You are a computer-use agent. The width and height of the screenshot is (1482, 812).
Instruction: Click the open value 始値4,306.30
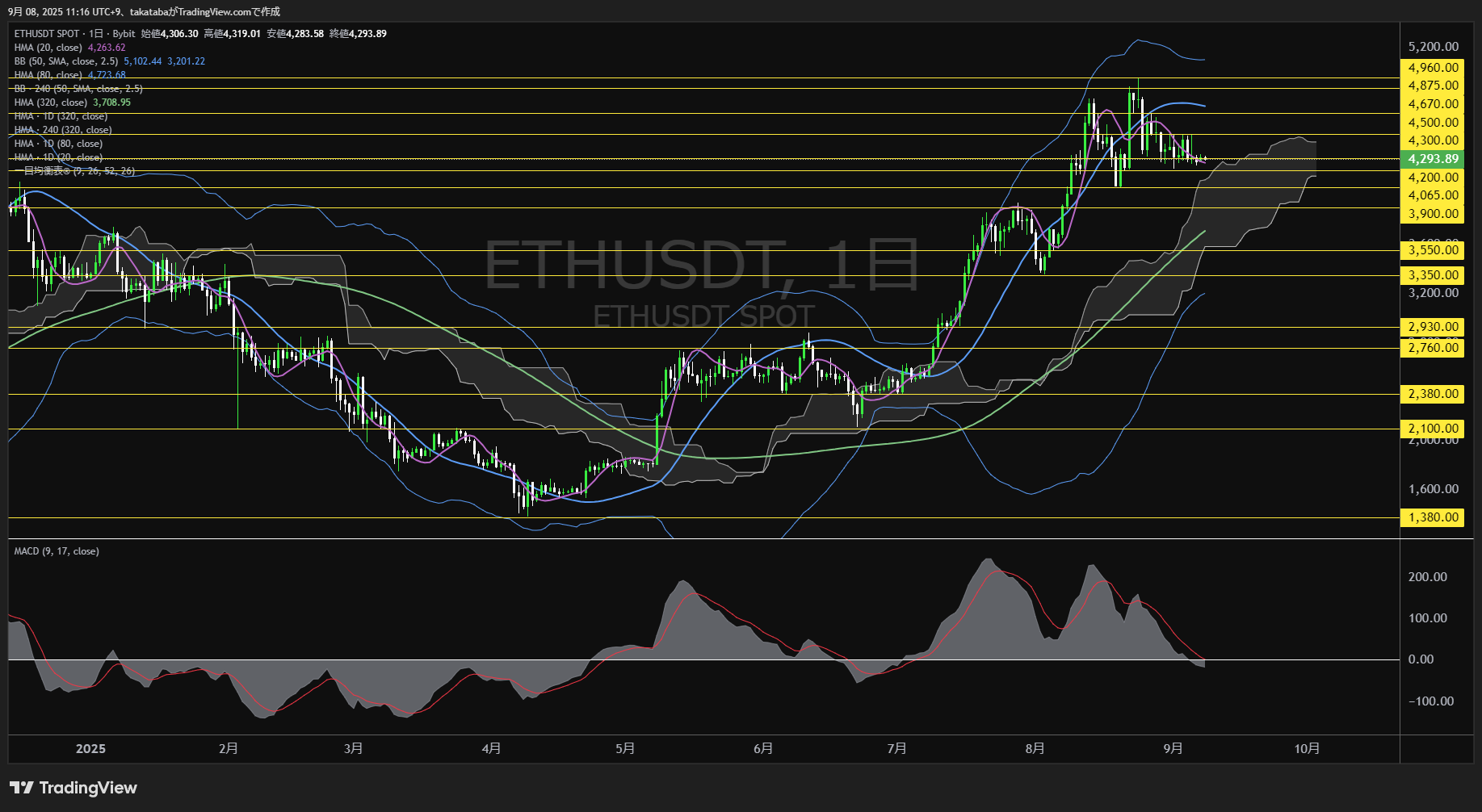(x=170, y=34)
